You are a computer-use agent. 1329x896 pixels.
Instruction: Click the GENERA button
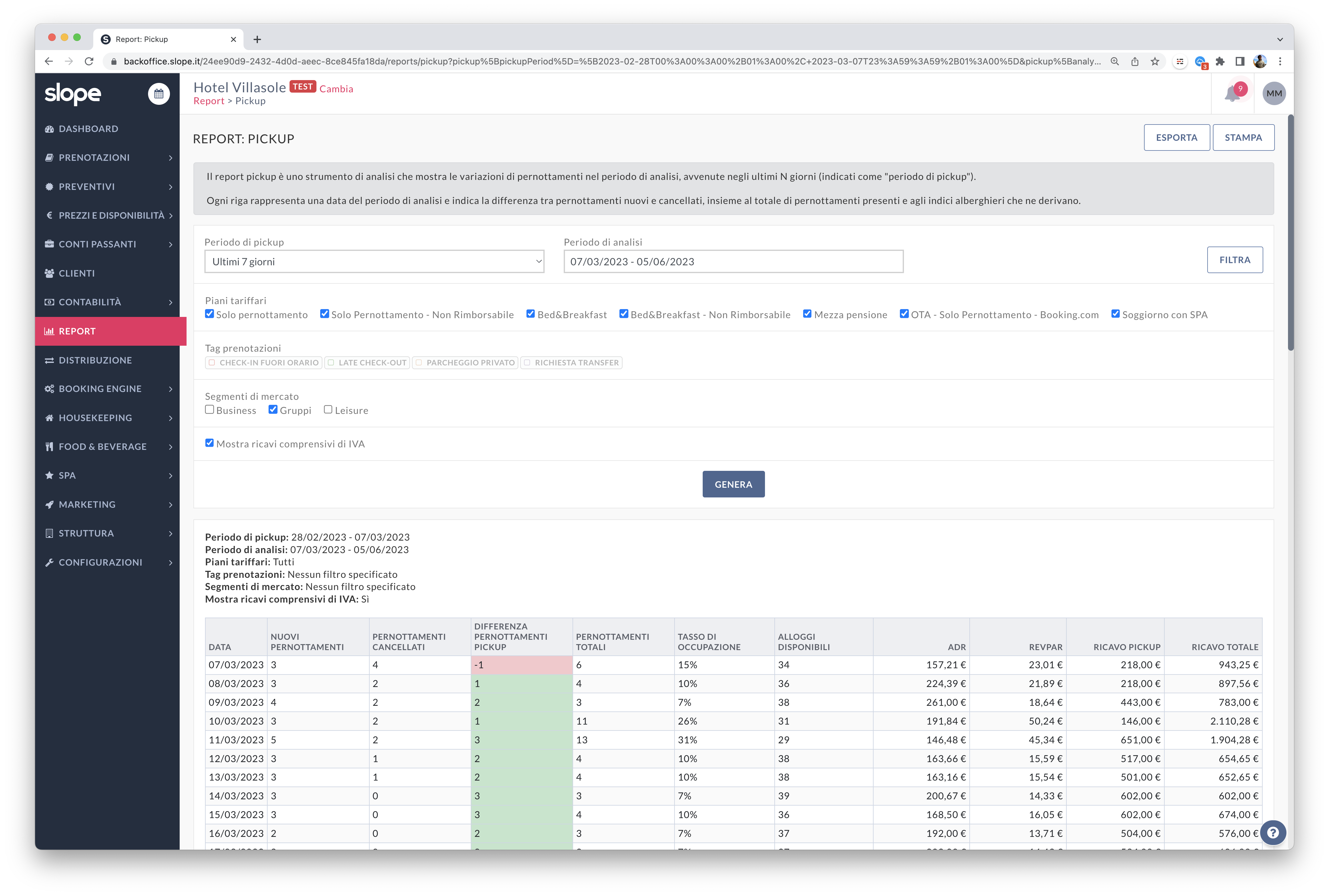coord(733,485)
